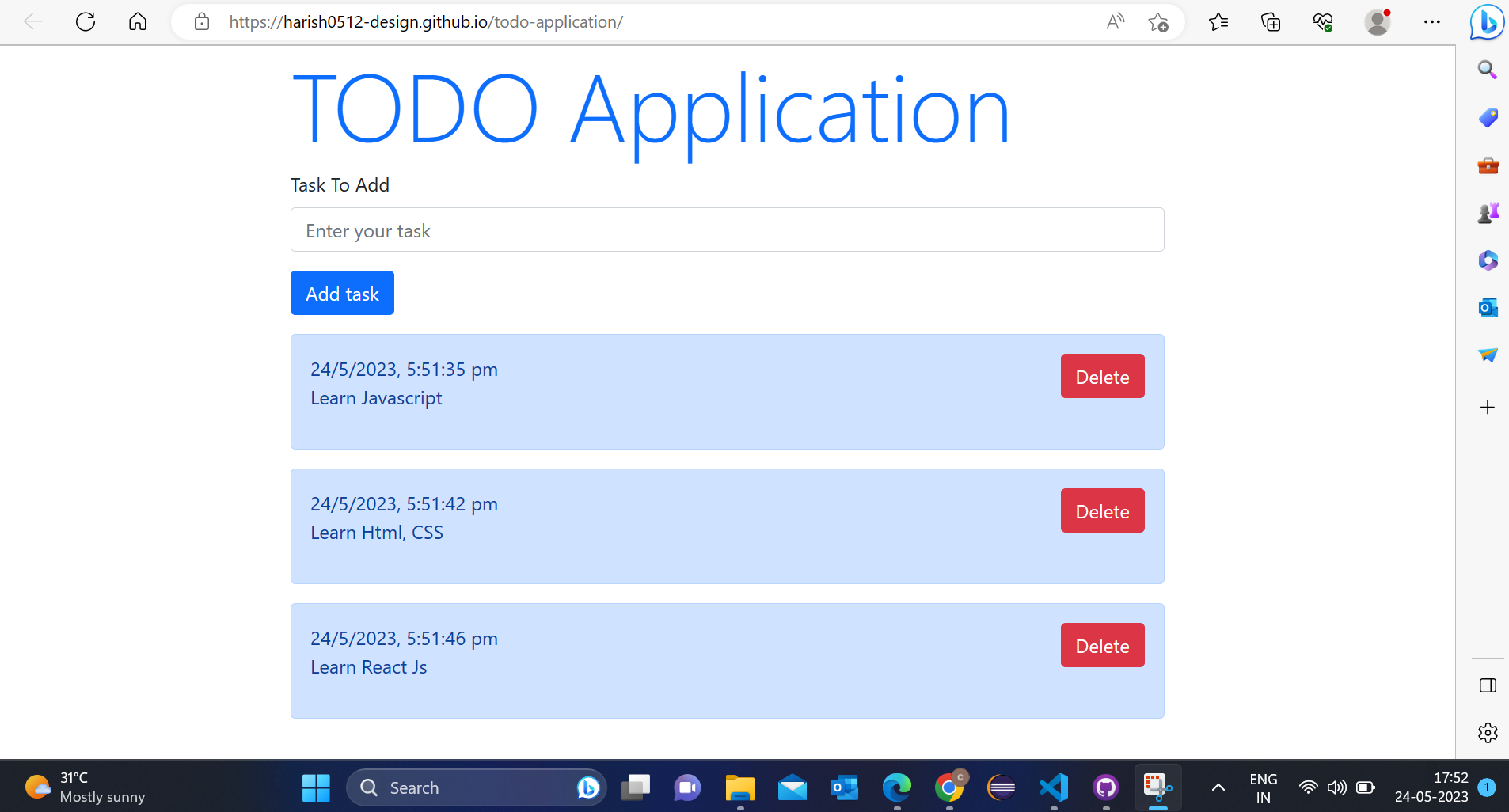Click the plus icon to customize sidebar
The height and width of the screenshot is (812, 1509).
1487,408
